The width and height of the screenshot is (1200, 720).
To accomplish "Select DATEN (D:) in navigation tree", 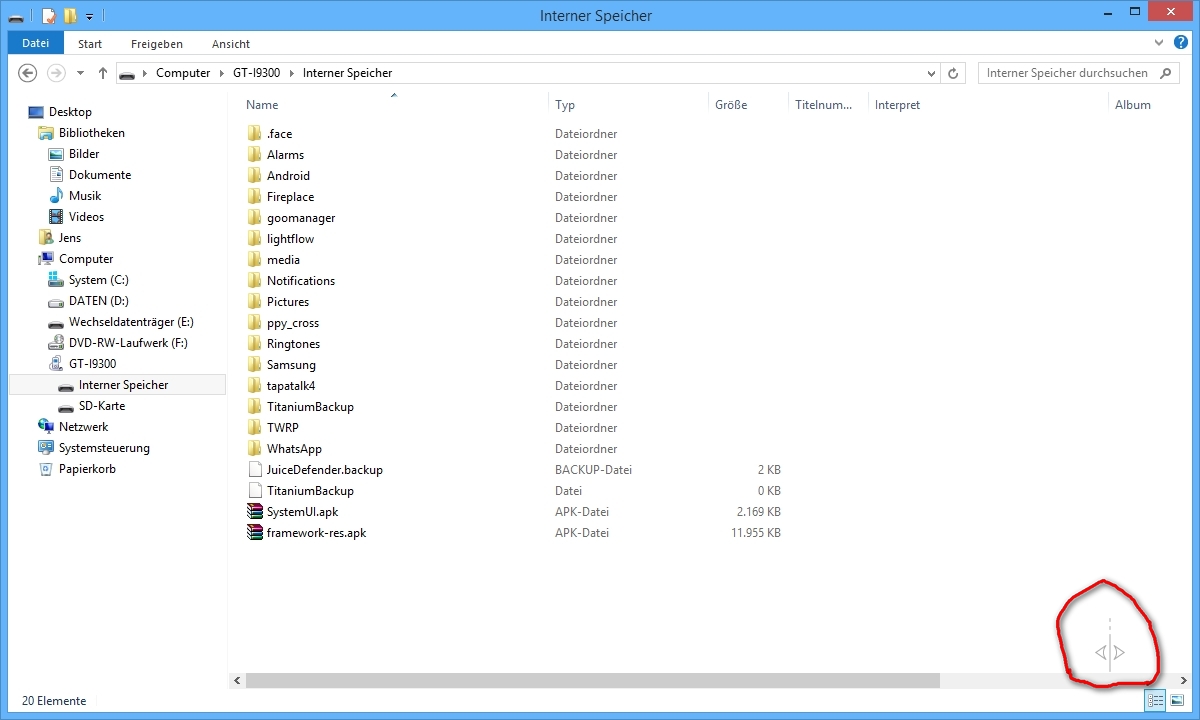I will point(98,301).
